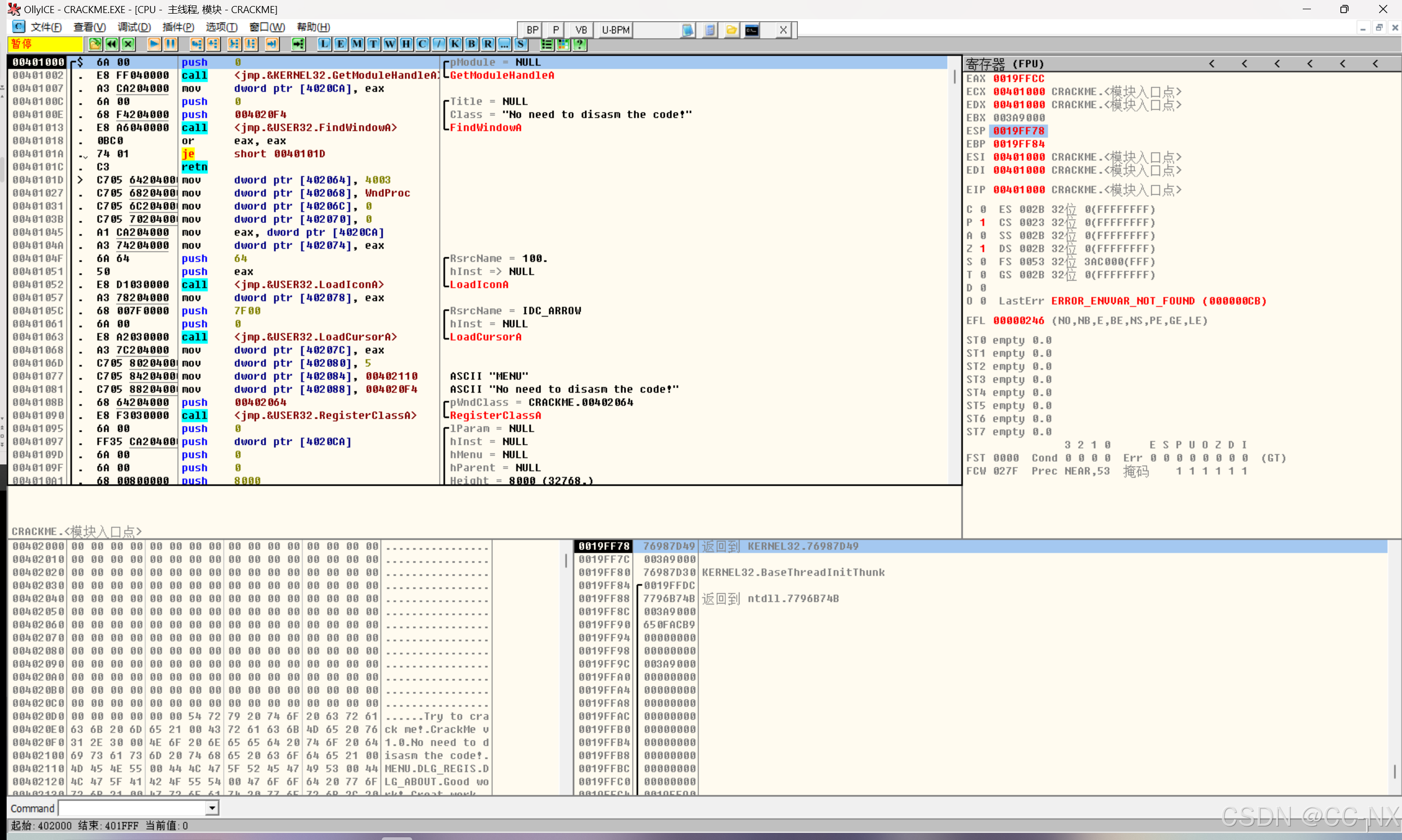Click the yellow folder icon in plugin bar
Screen dimensions: 1402x840
[731, 30]
